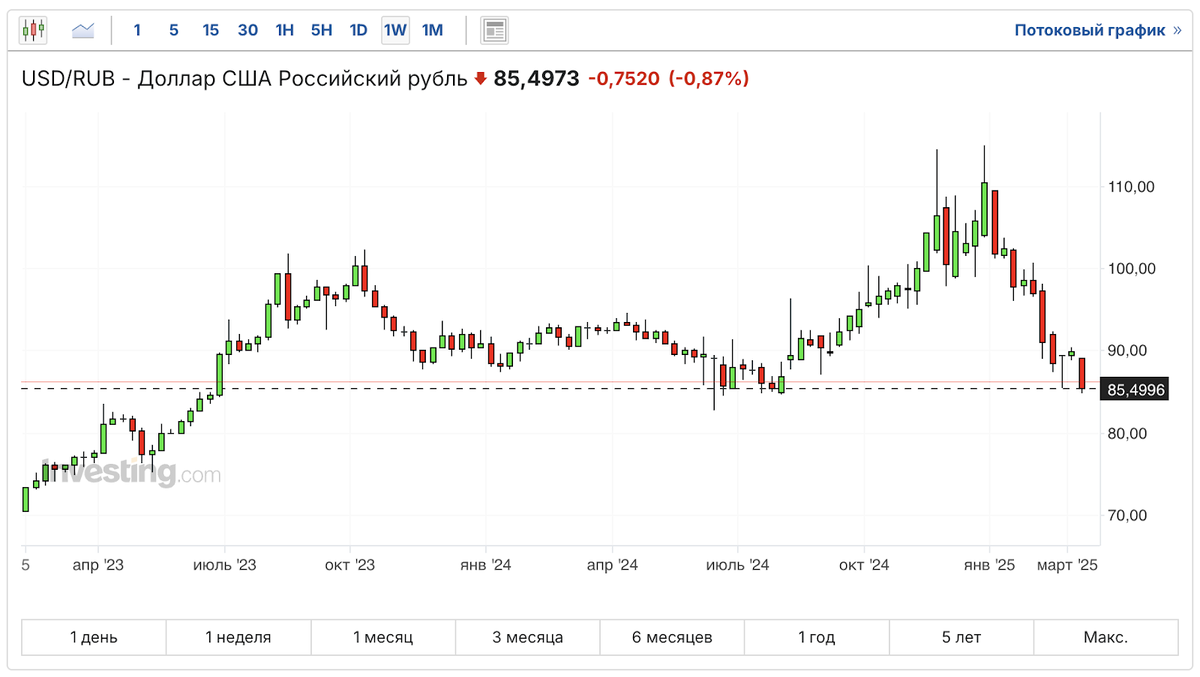Show the 5 лет range
Image resolution: width=1200 pixels, height=677 pixels.
click(x=960, y=637)
